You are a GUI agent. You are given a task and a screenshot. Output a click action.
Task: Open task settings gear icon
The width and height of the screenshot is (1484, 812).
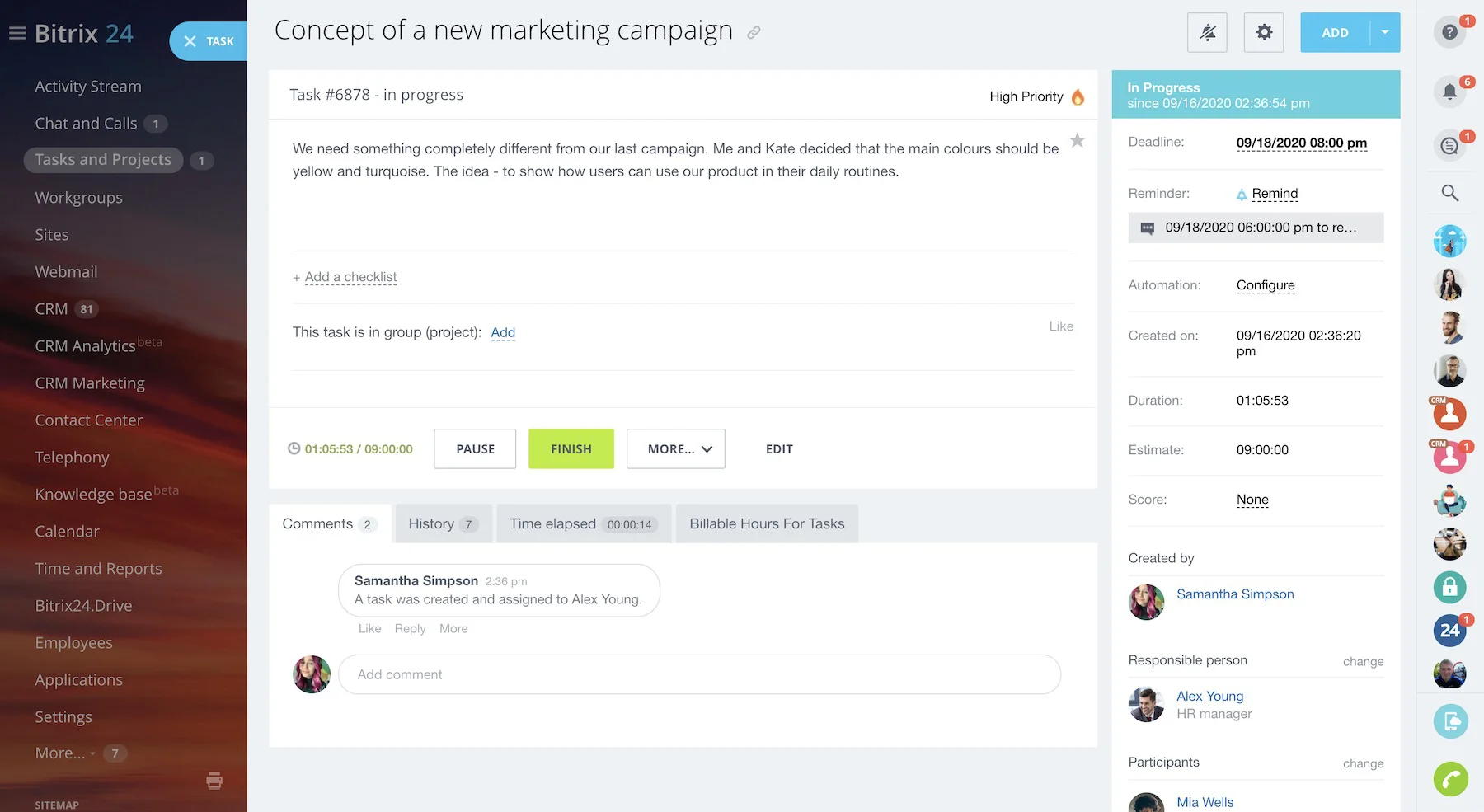pos(1263,33)
